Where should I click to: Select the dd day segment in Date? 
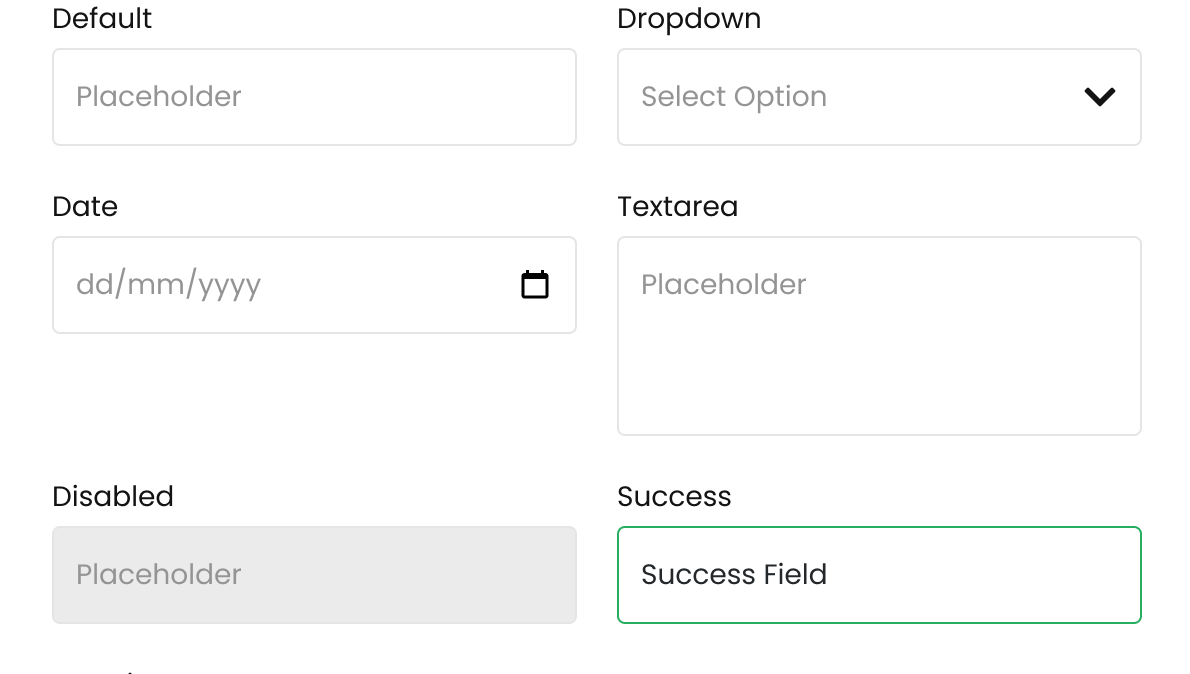(94, 285)
